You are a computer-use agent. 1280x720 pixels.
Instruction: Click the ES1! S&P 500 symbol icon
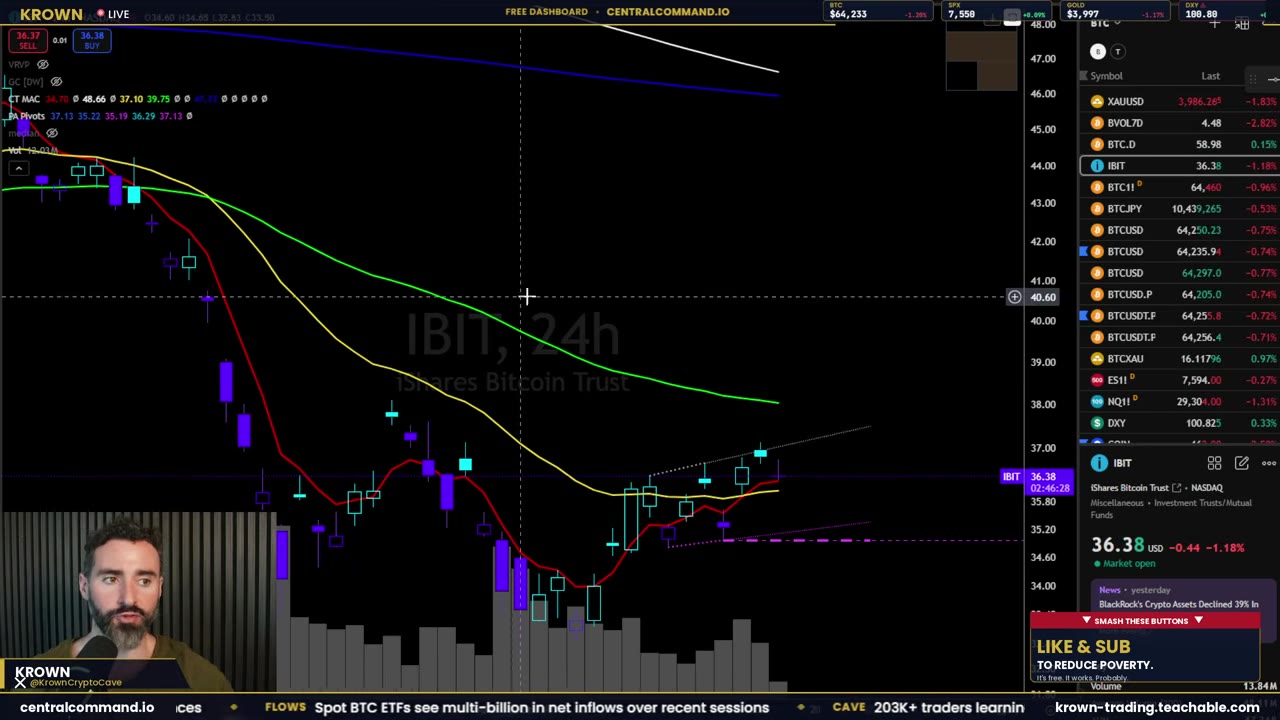pyautogui.click(x=1097, y=380)
